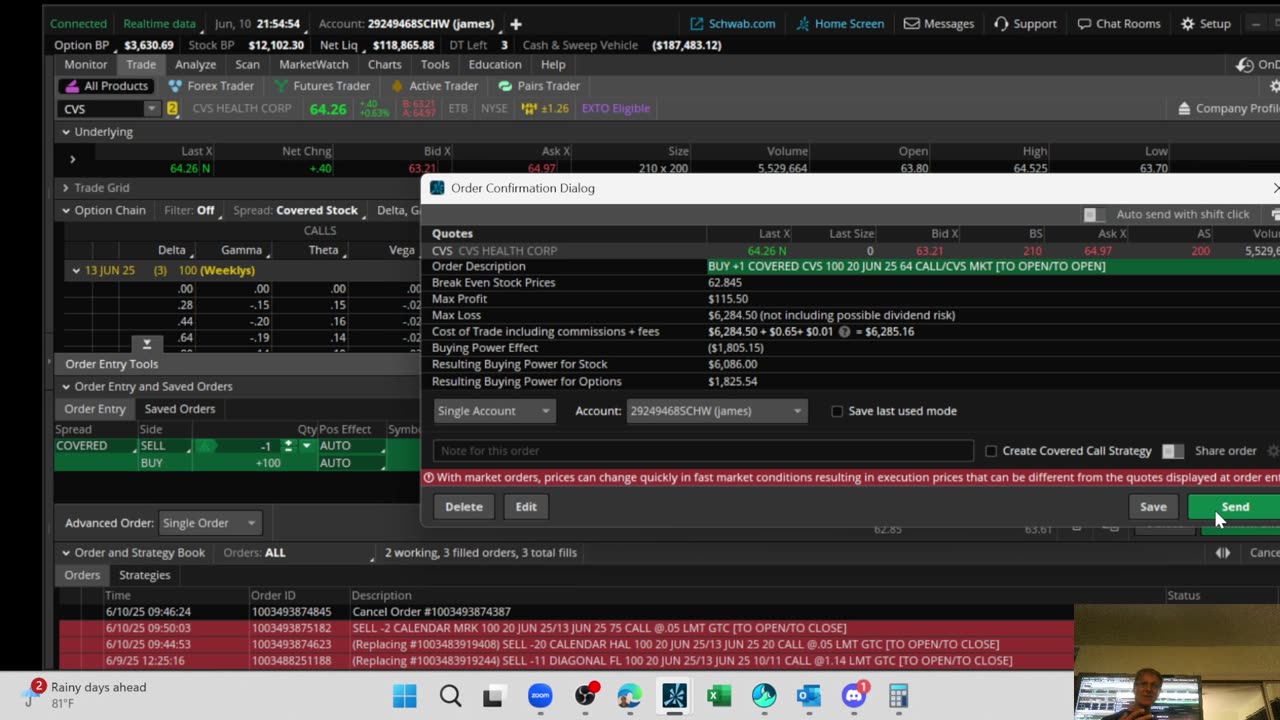
Task: Open Forex Trader sub-tab
Action: coord(211,86)
